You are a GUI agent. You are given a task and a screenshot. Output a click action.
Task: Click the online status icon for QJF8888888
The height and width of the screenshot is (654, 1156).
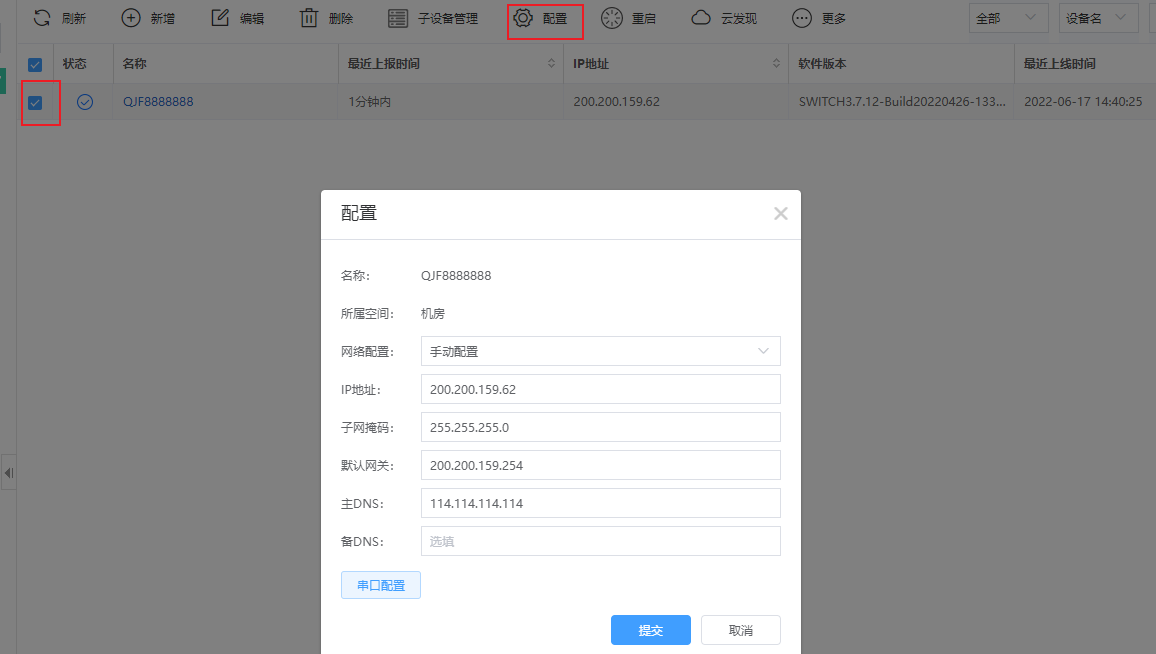coord(85,102)
